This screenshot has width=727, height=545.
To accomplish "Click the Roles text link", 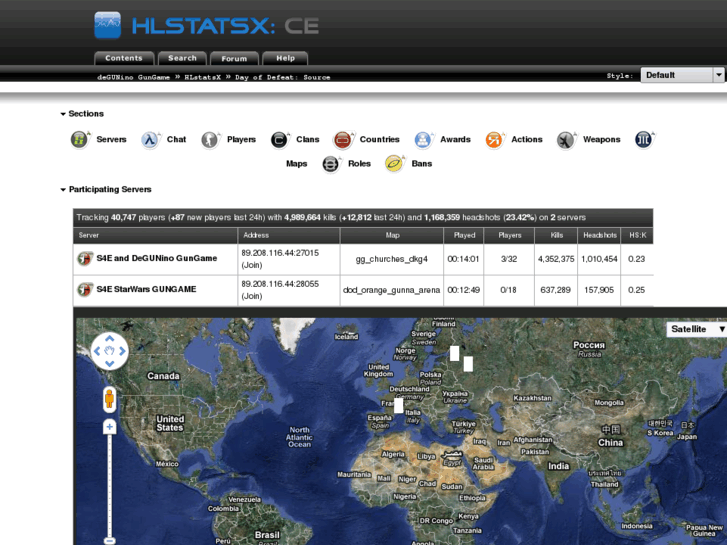I will [x=359, y=164].
